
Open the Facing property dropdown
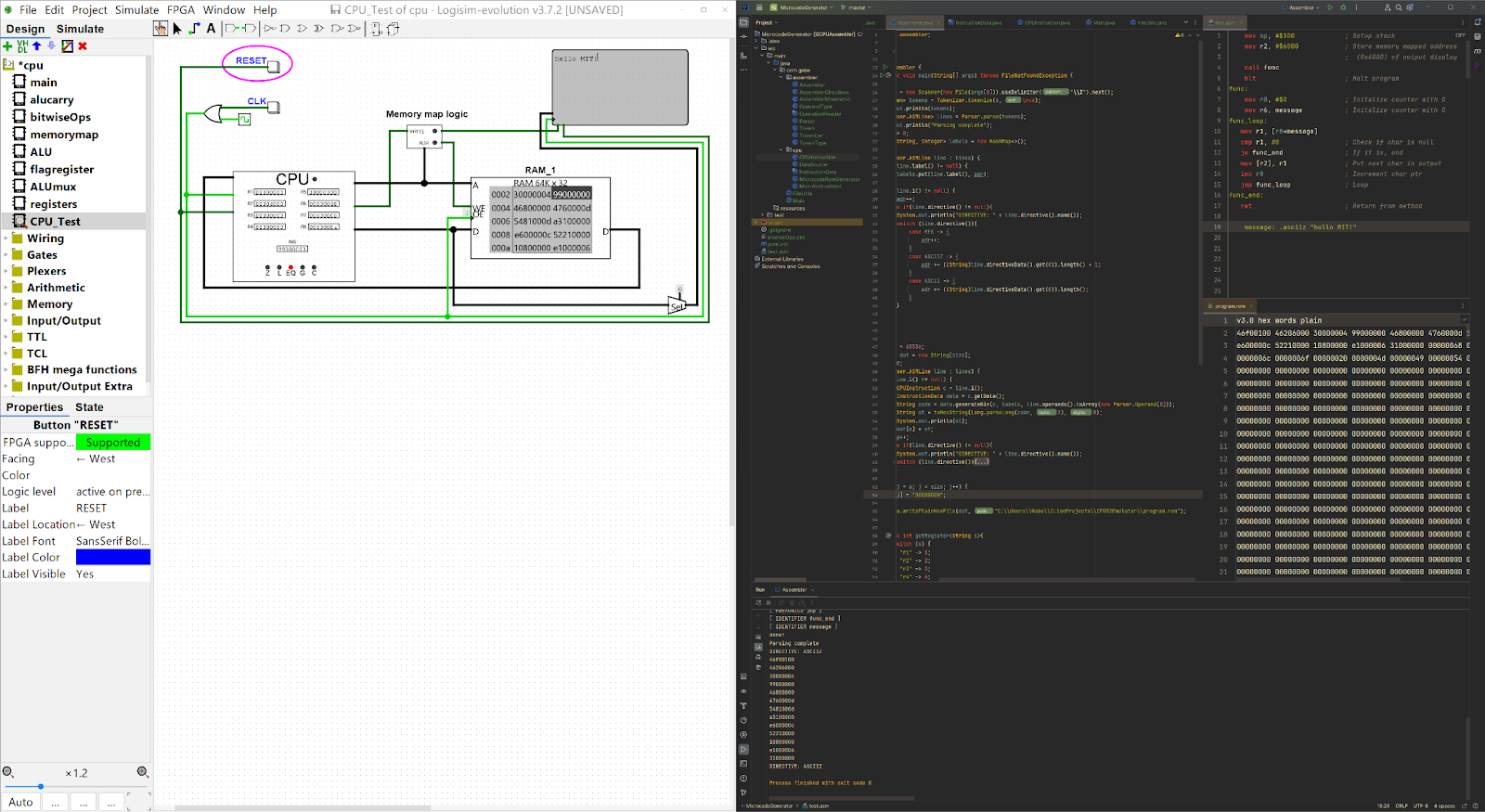[x=112, y=458]
